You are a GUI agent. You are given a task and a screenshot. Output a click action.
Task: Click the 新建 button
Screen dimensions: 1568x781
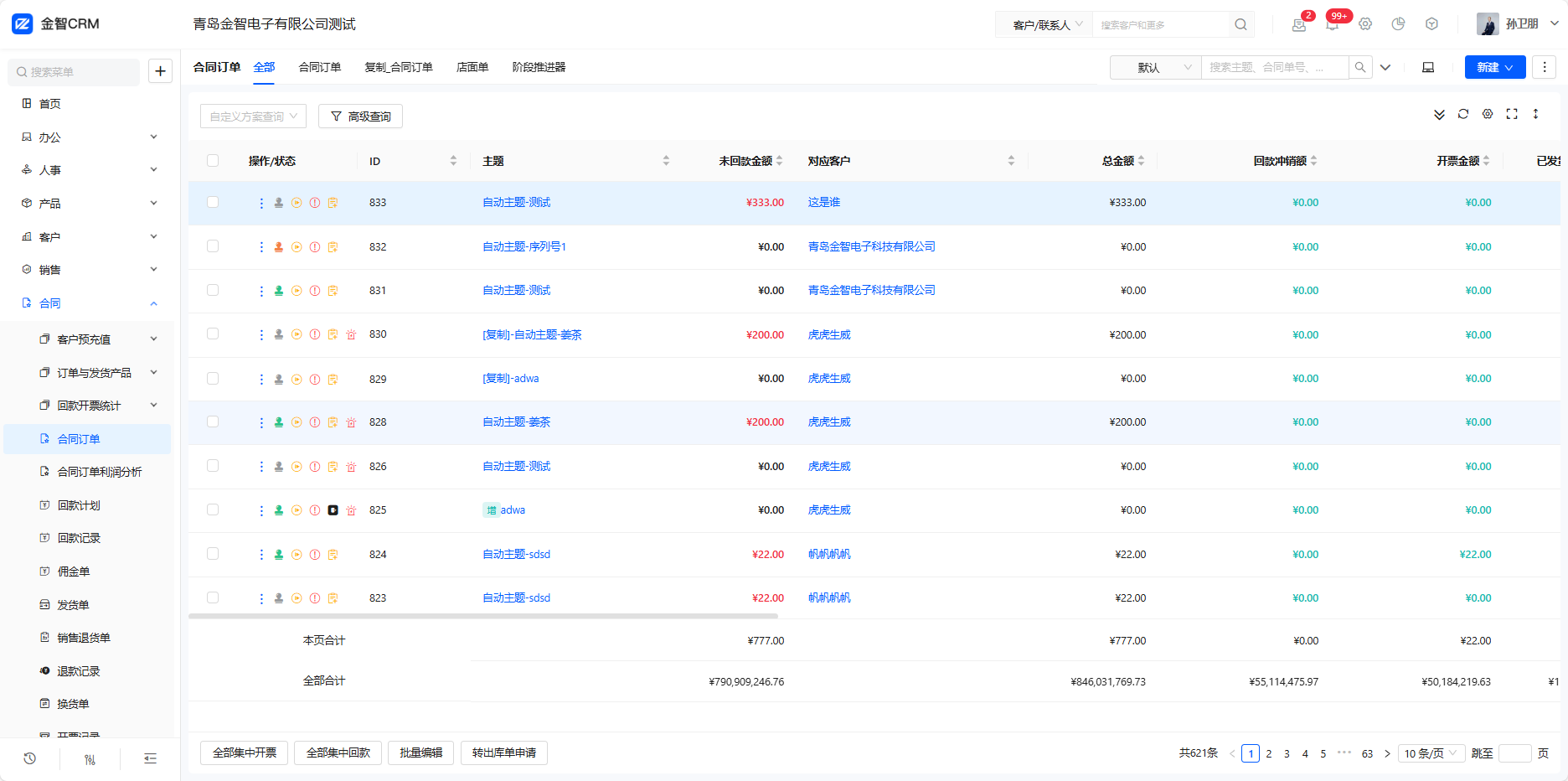coord(1495,67)
